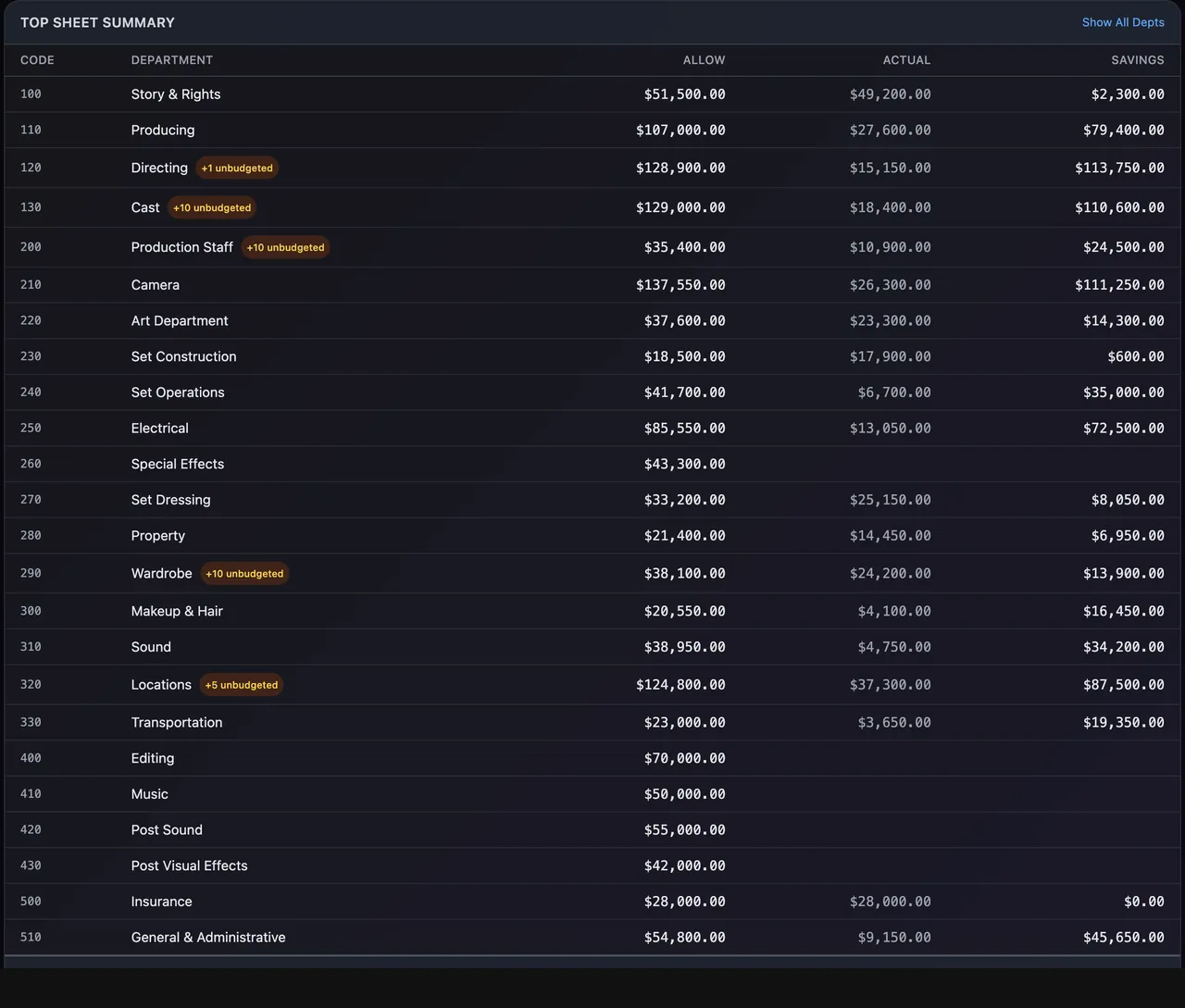Viewport: 1185px width, 1008px height.
Task: Click Directing savings $113,750.00
Action: point(1119,168)
